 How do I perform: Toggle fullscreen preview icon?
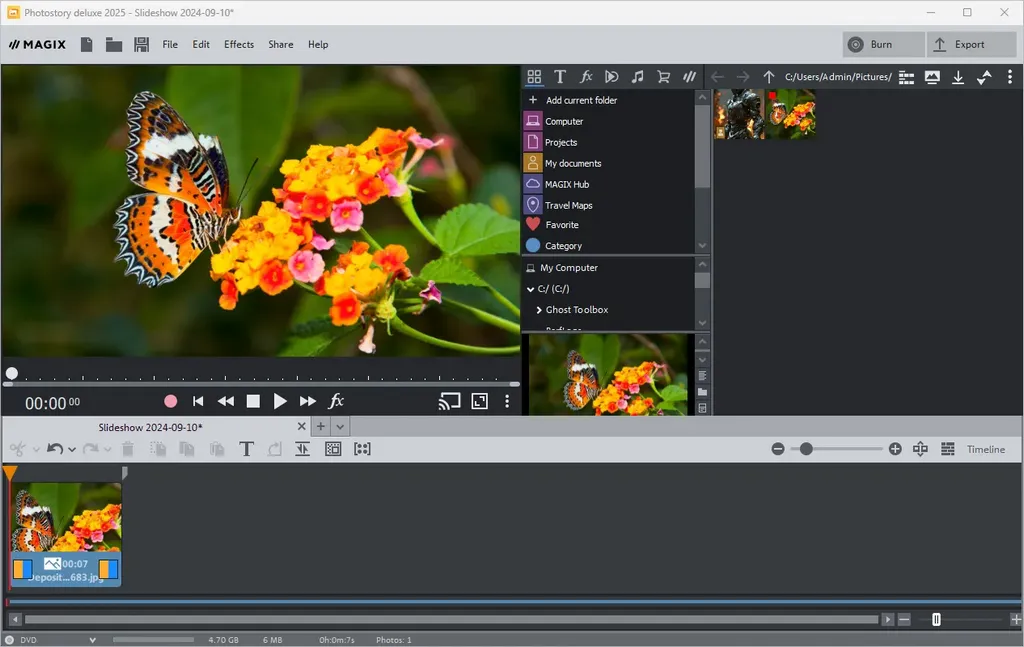[x=479, y=401]
